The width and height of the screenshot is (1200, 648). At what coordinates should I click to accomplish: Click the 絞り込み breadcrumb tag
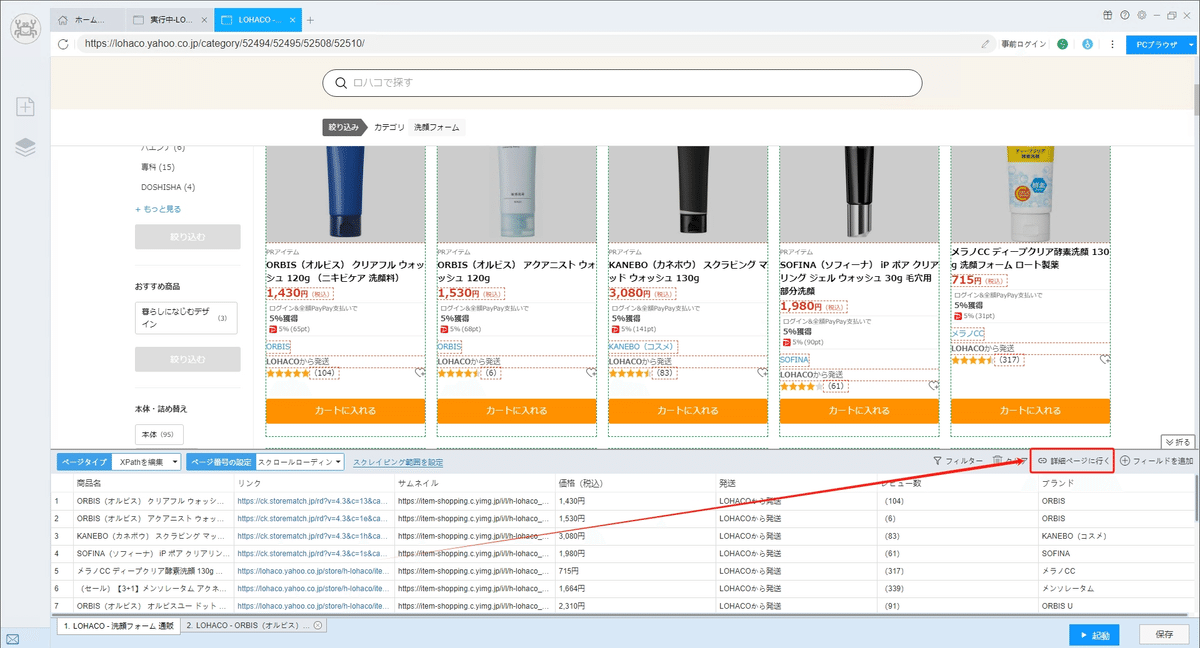click(x=345, y=127)
